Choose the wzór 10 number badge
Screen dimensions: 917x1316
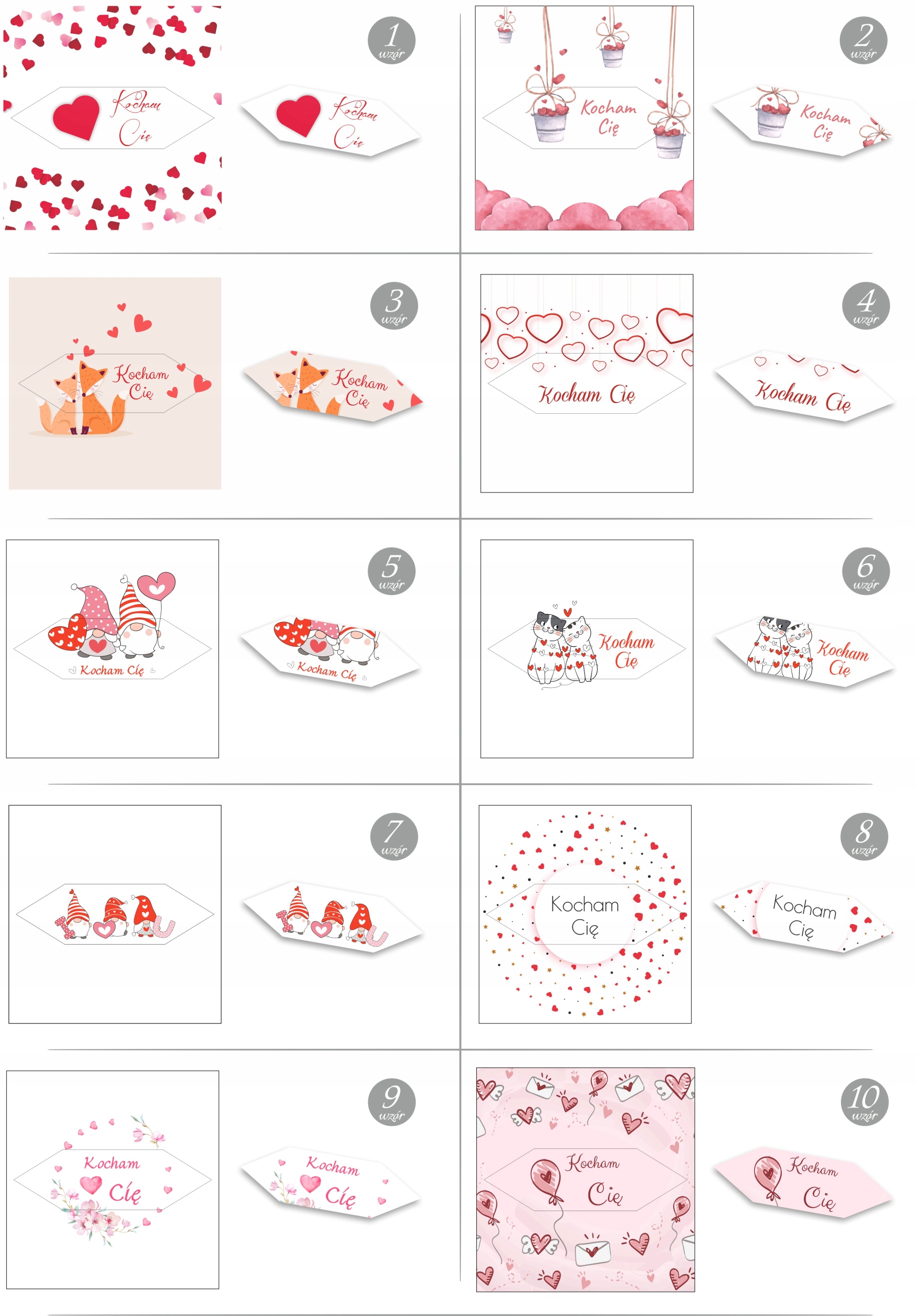[864, 1102]
